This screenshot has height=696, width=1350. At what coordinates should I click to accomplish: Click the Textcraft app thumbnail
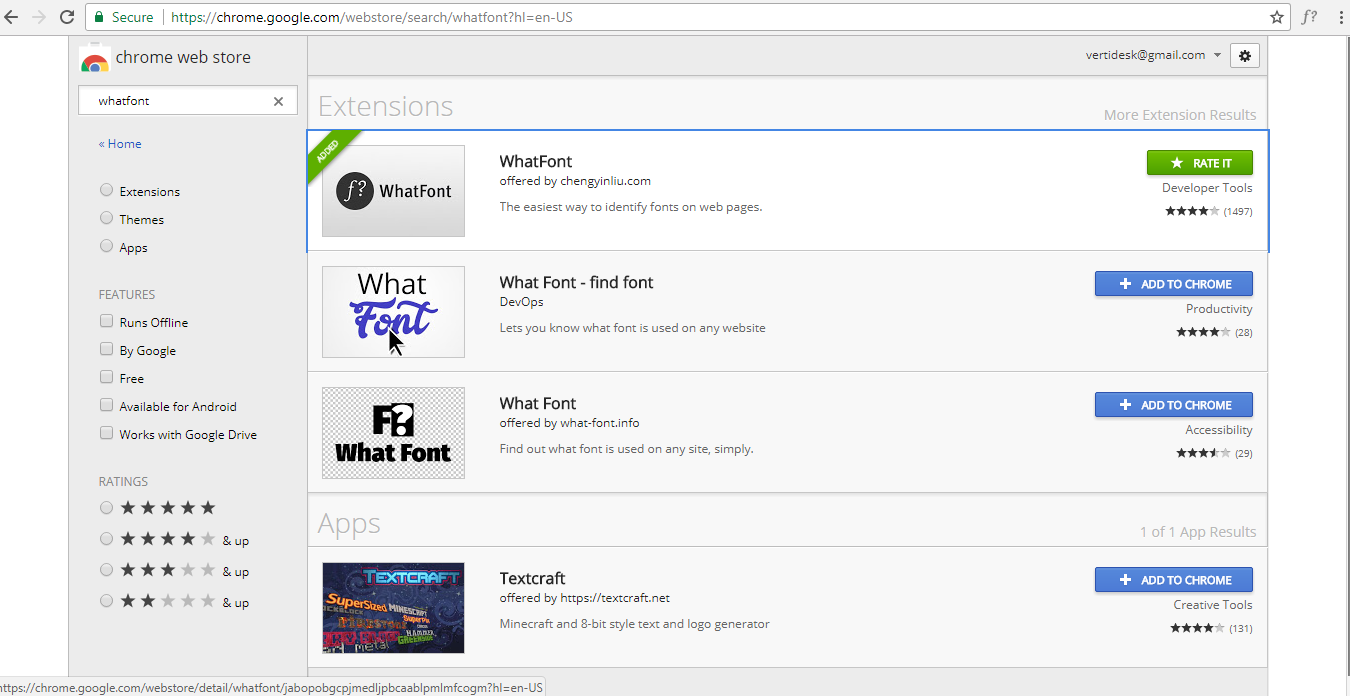coord(393,607)
